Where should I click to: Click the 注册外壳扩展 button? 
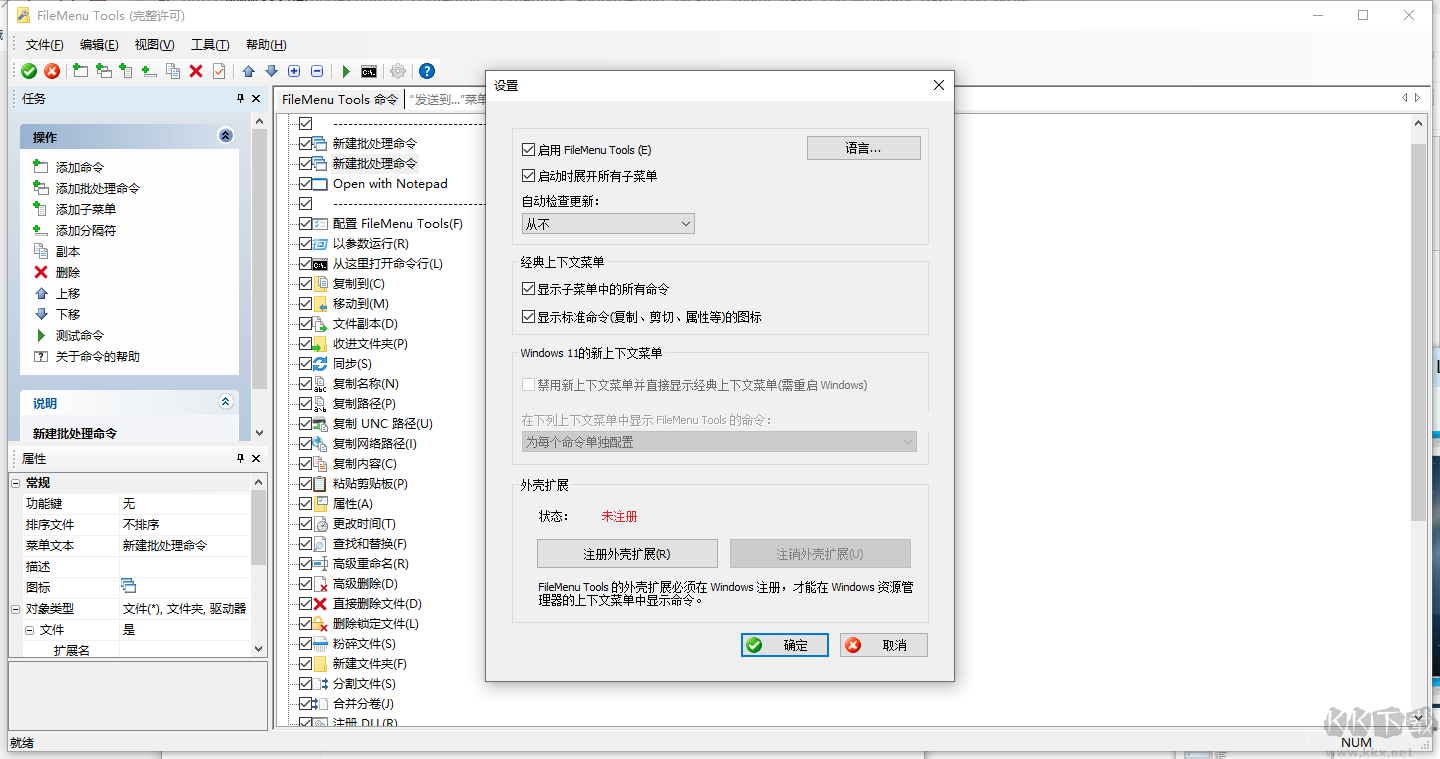627,553
